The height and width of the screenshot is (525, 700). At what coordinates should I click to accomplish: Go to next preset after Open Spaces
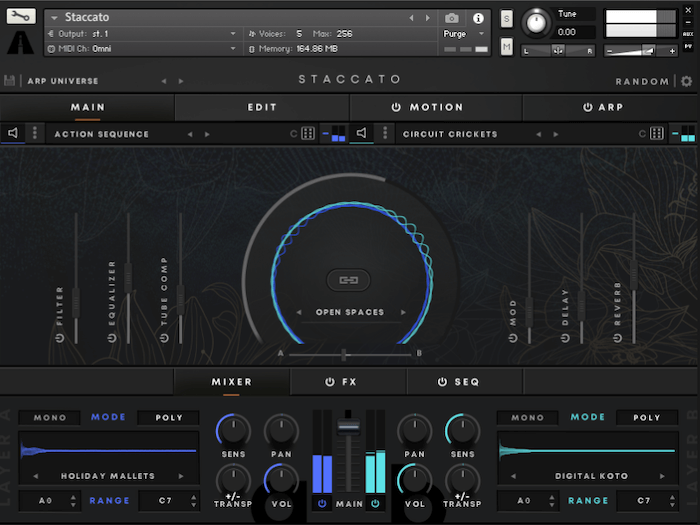click(404, 312)
